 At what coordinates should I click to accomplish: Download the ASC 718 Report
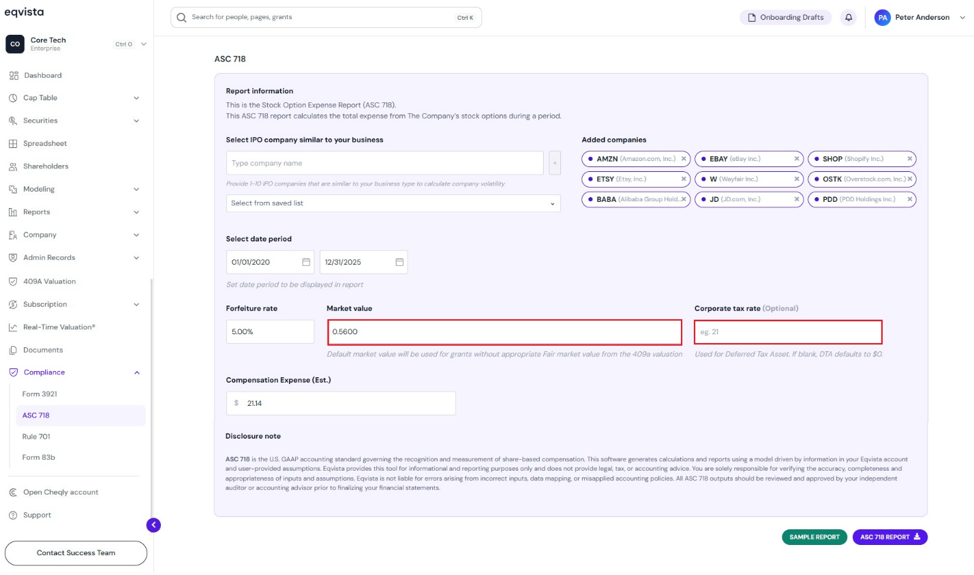pyautogui.click(x=890, y=537)
